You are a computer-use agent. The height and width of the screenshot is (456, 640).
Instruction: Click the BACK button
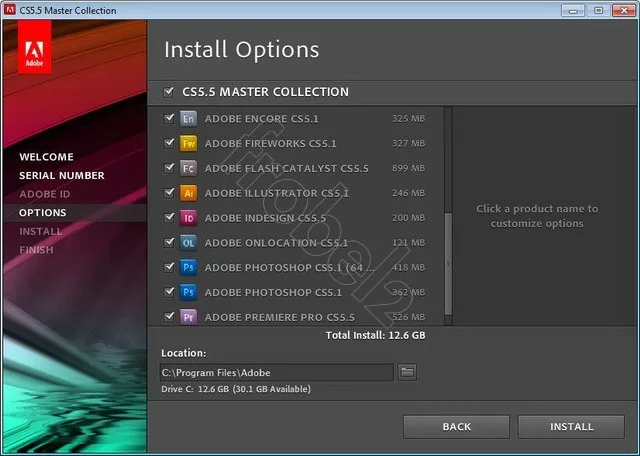[456, 427]
